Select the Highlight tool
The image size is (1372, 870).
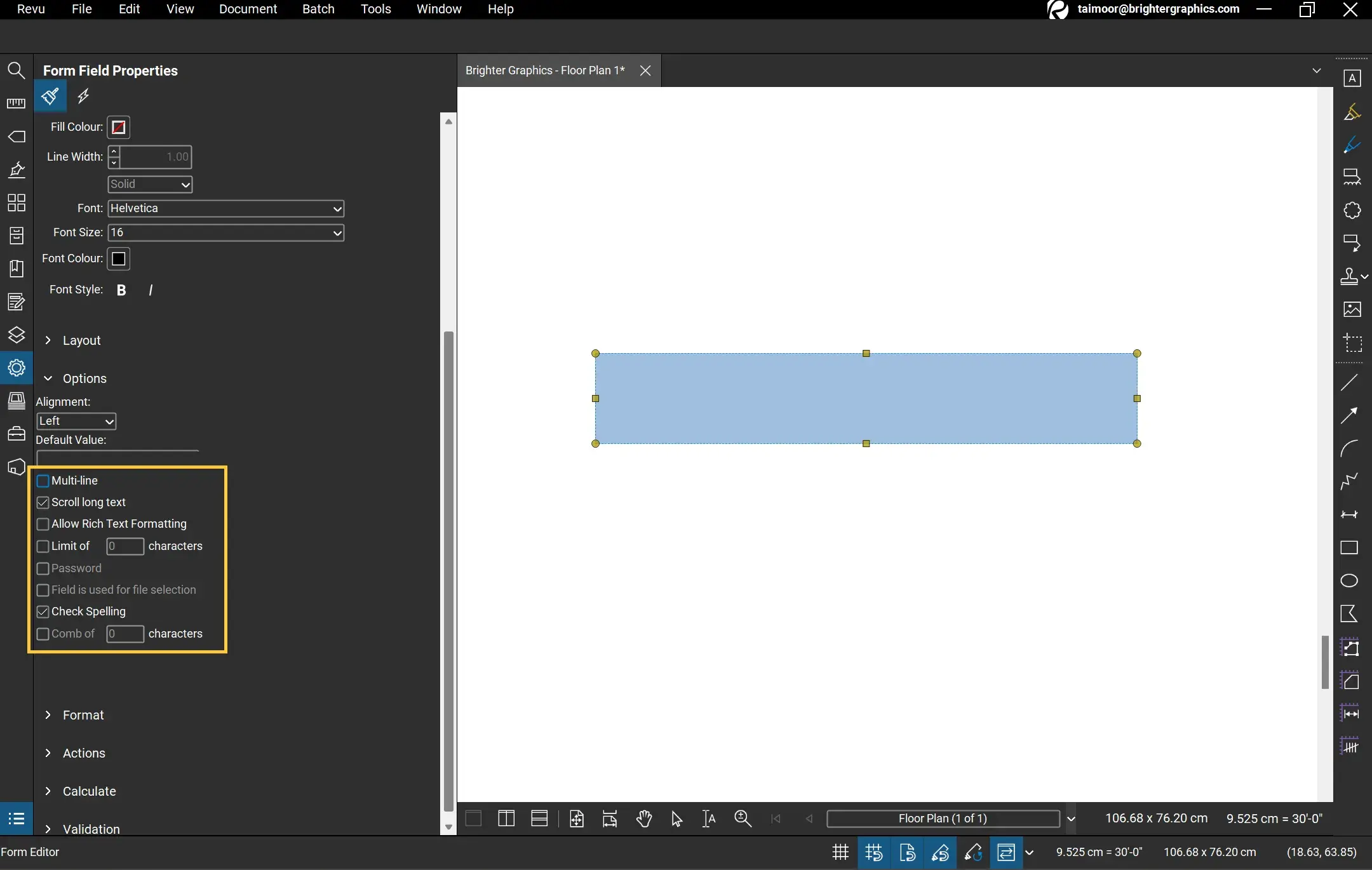(x=1352, y=112)
